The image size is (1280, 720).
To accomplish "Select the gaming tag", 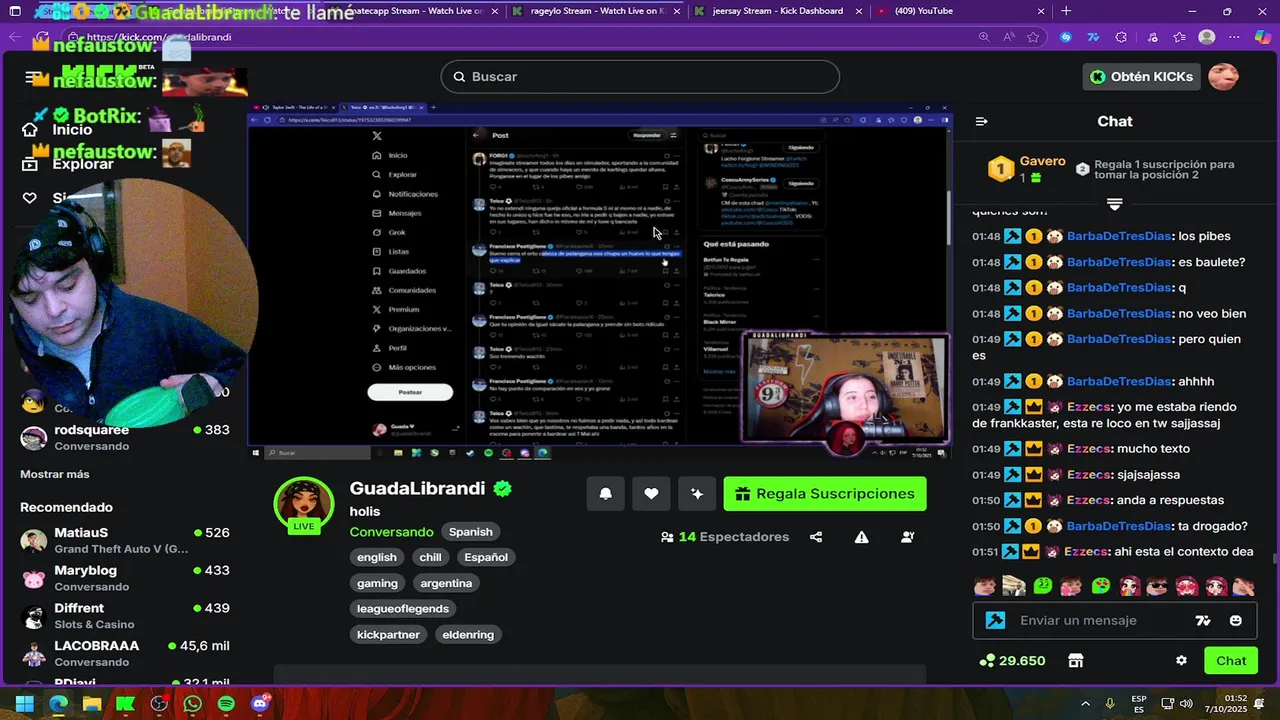I will pyautogui.click(x=377, y=583).
